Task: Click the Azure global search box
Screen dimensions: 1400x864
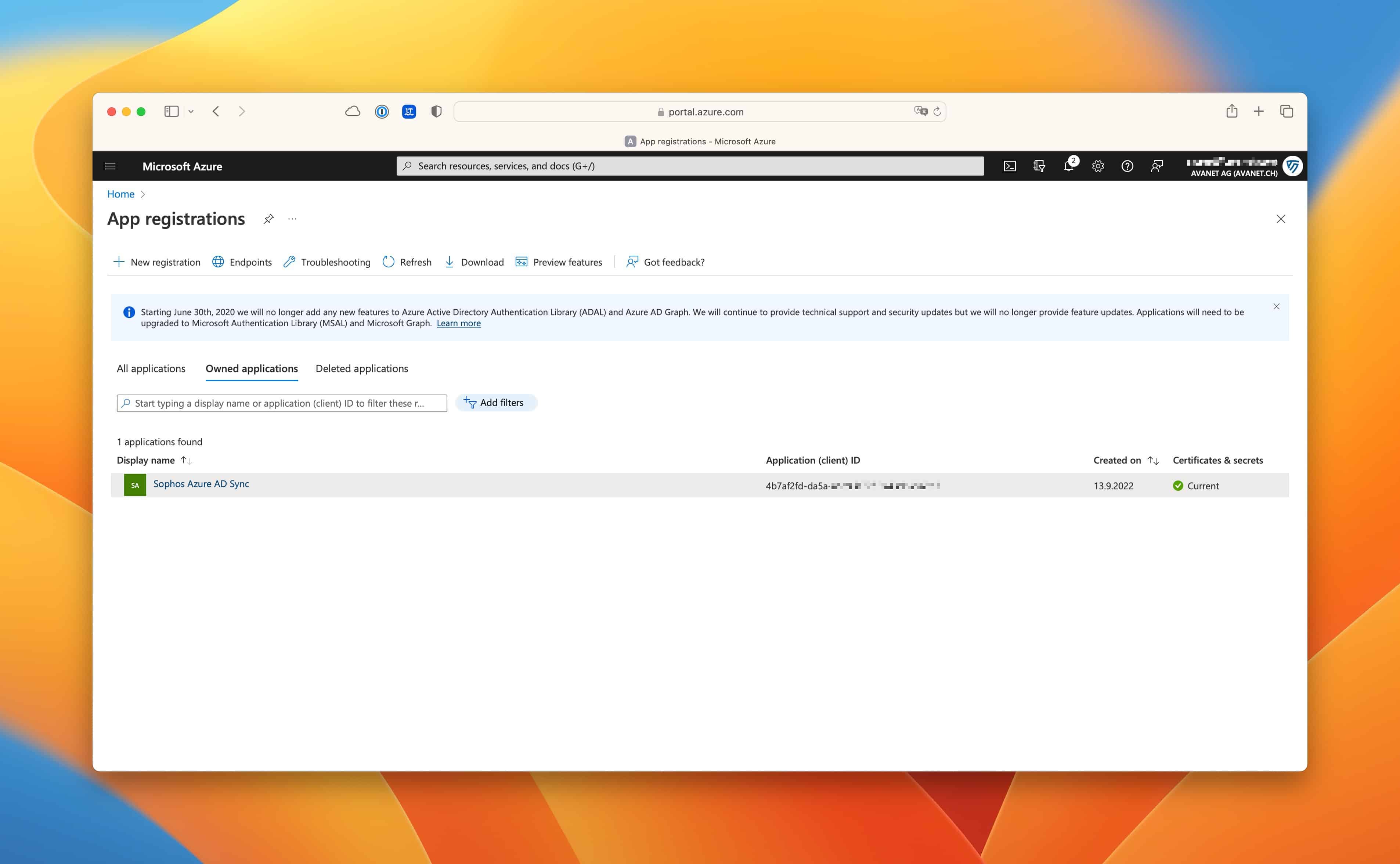Action: point(690,166)
